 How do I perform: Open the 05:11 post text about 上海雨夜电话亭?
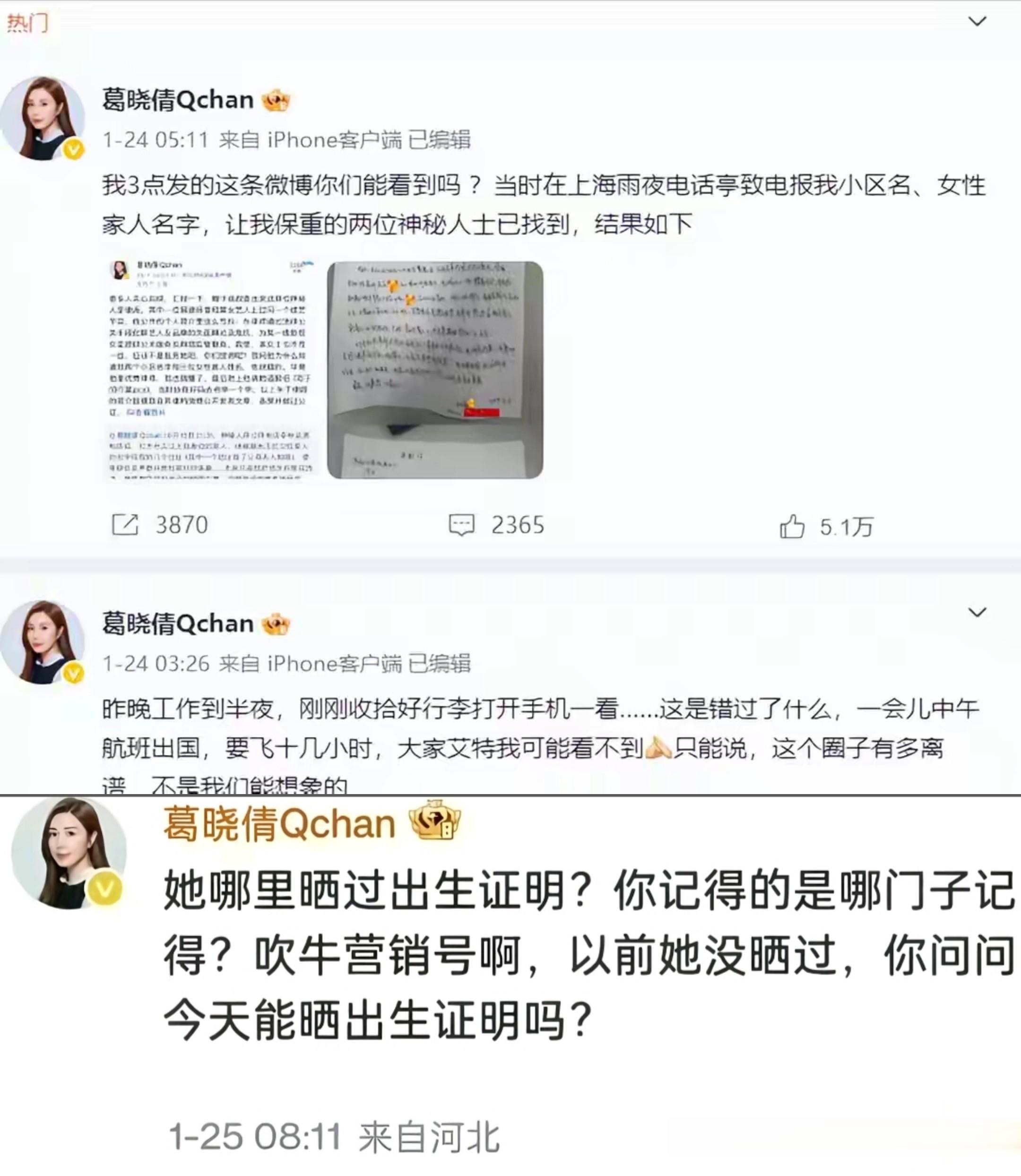(544, 205)
